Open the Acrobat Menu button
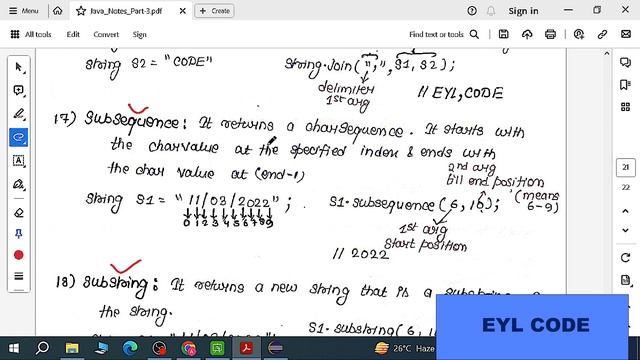Image resolution: width=640 pixels, height=360 pixels. tap(24, 11)
